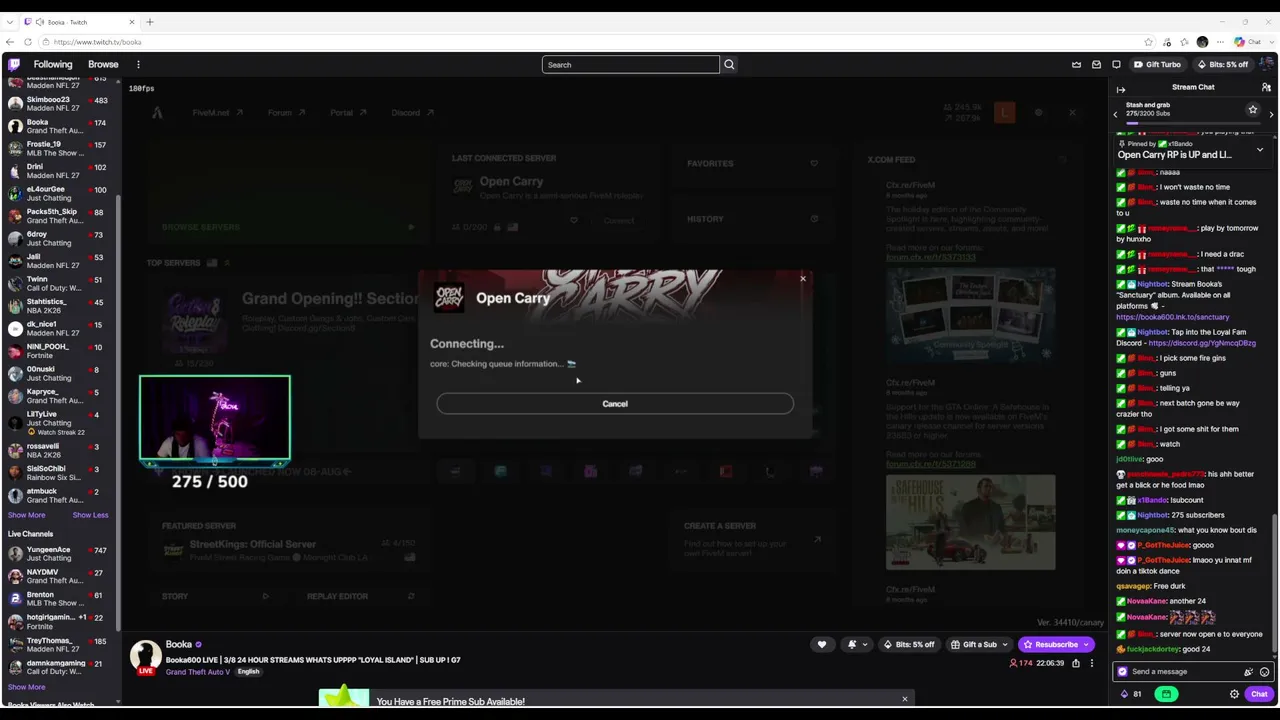Click the goal star reward icon
This screenshot has width=1280, height=720.
pyautogui.click(x=1252, y=109)
